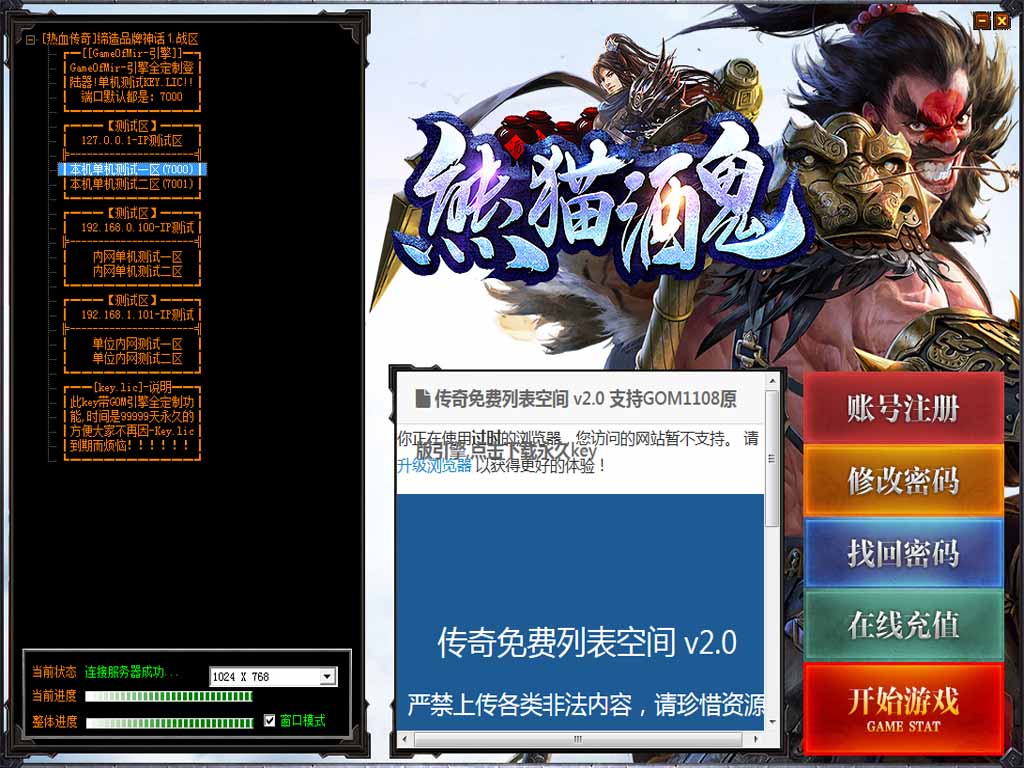This screenshot has width=1024, height=768.
Task: Start the game with 开始游戏 button
Action: point(903,708)
